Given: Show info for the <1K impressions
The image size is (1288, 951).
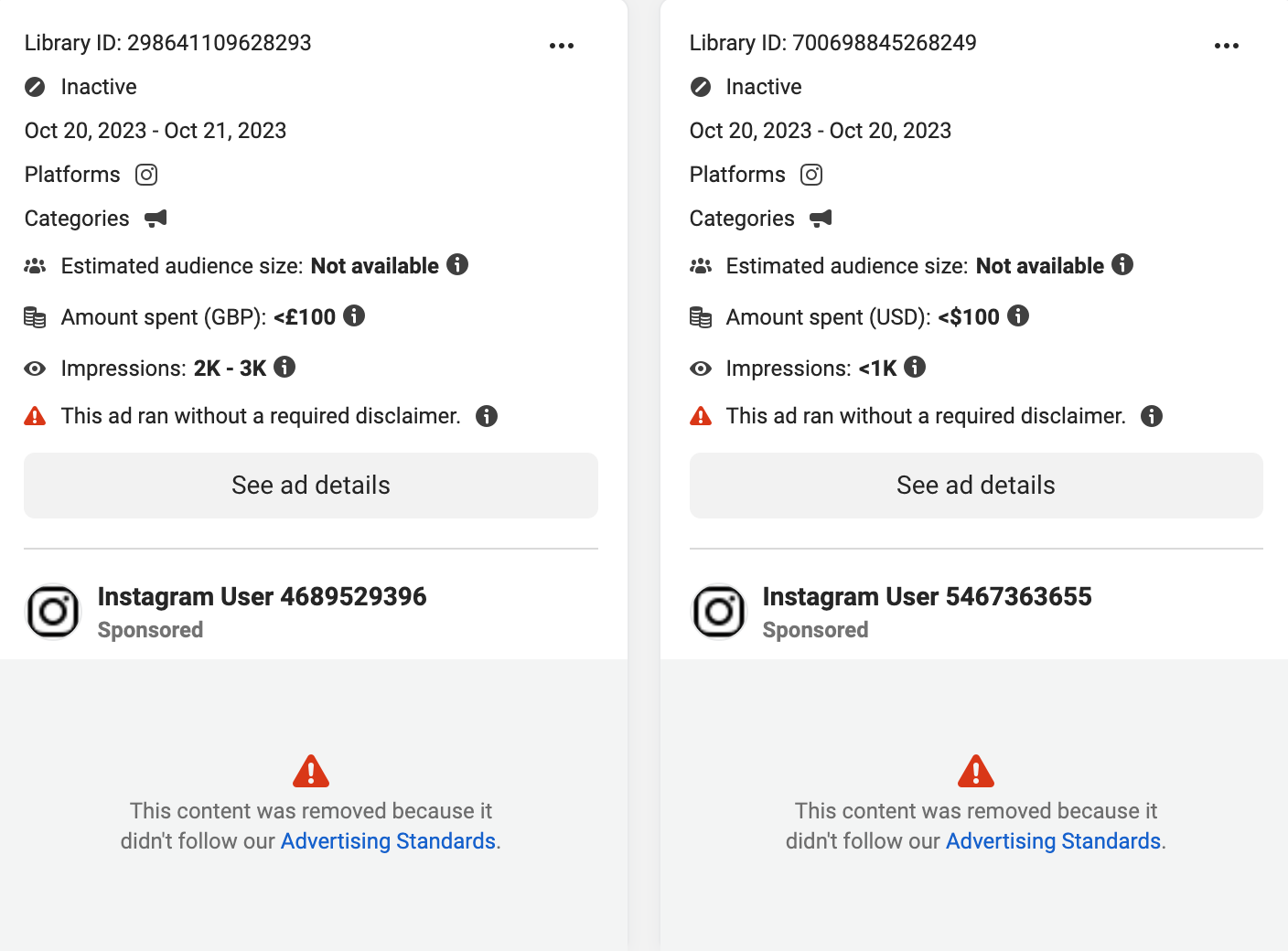Looking at the screenshot, I should (915, 368).
